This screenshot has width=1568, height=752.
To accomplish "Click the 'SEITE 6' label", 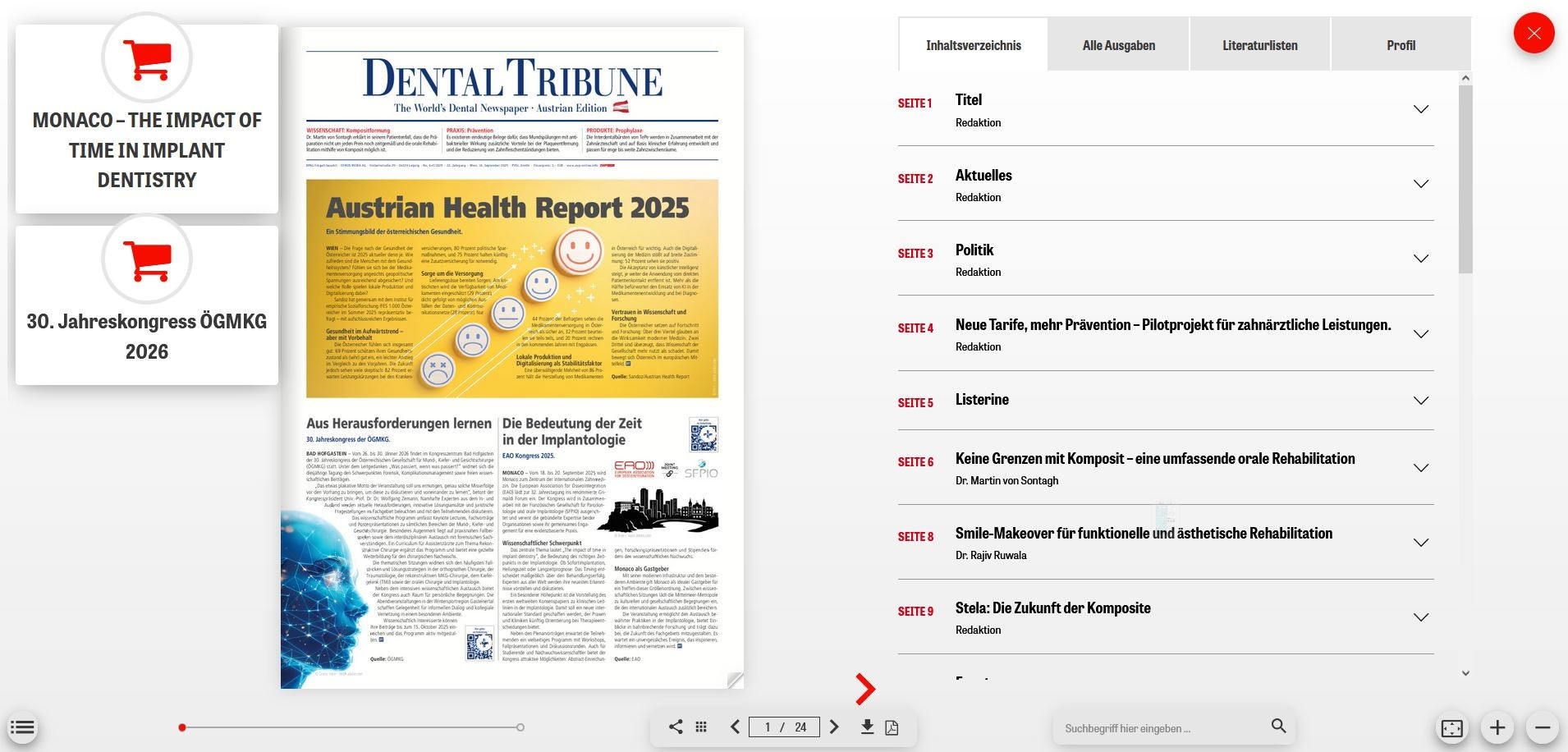I will coord(915,462).
